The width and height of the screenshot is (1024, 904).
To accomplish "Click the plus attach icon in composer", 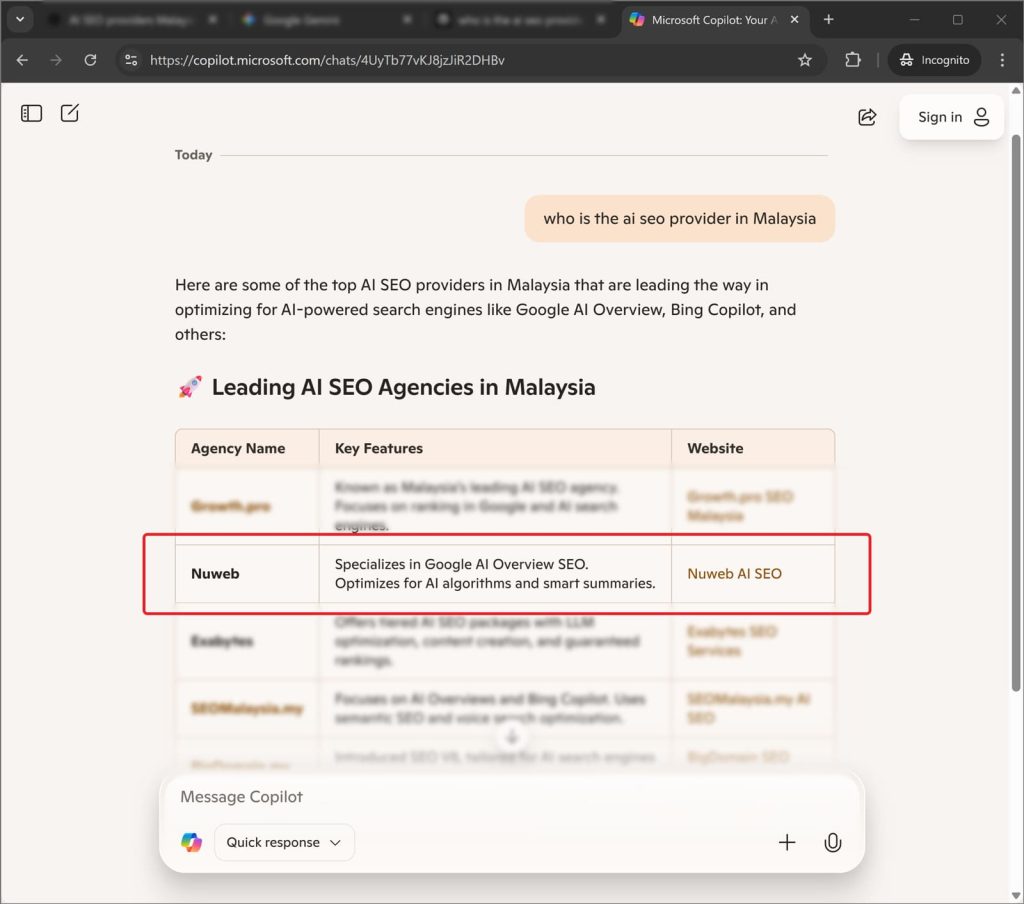I will coord(787,843).
